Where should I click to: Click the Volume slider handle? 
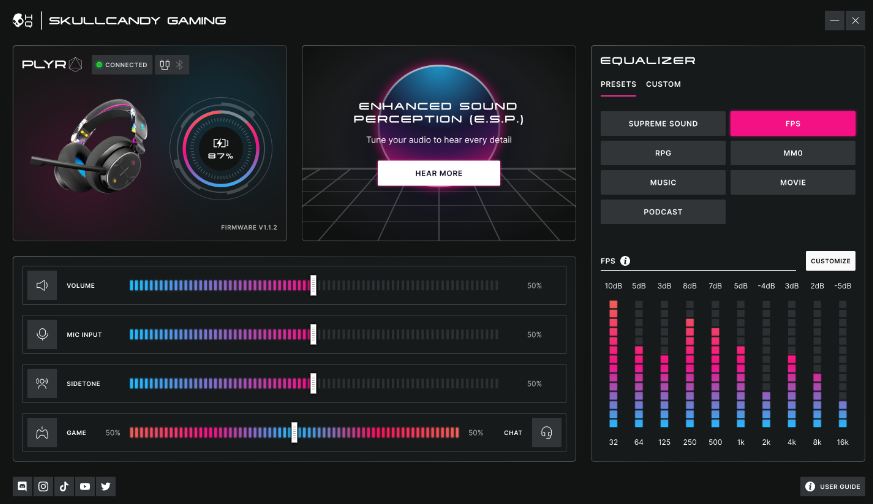point(313,286)
